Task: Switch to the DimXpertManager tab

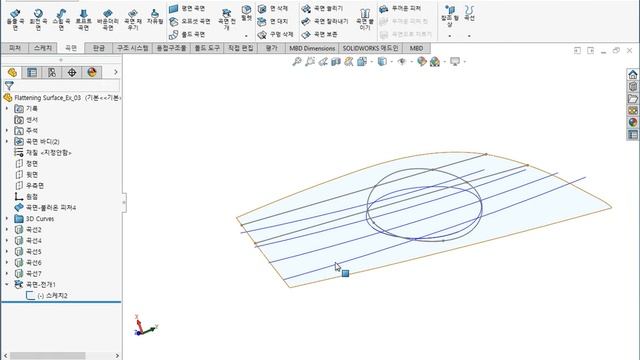Action: tap(72, 73)
